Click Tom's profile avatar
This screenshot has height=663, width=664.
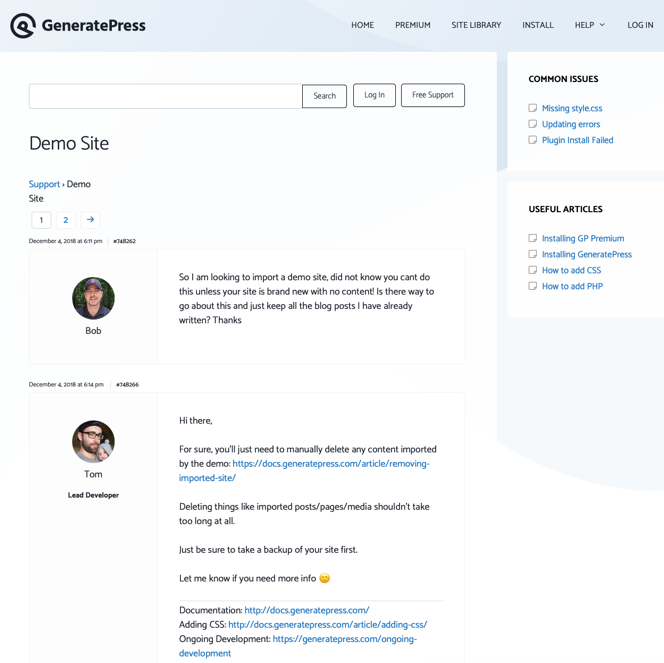point(93,442)
